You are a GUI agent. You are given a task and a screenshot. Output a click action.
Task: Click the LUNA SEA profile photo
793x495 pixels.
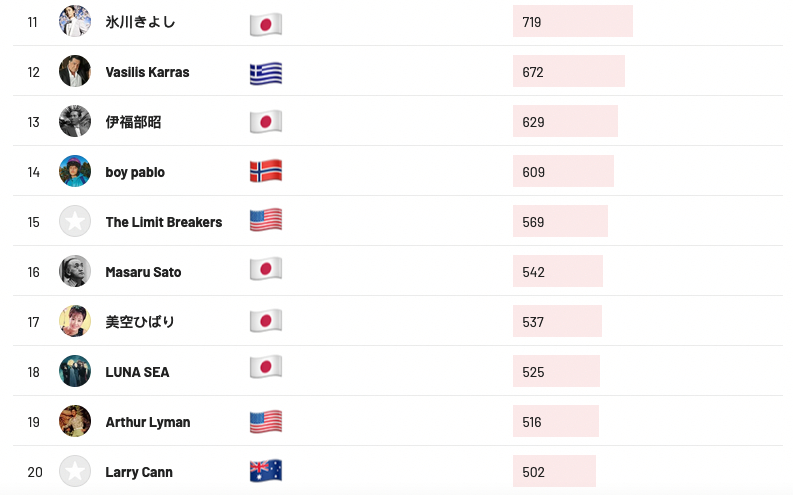(x=75, y=372)
